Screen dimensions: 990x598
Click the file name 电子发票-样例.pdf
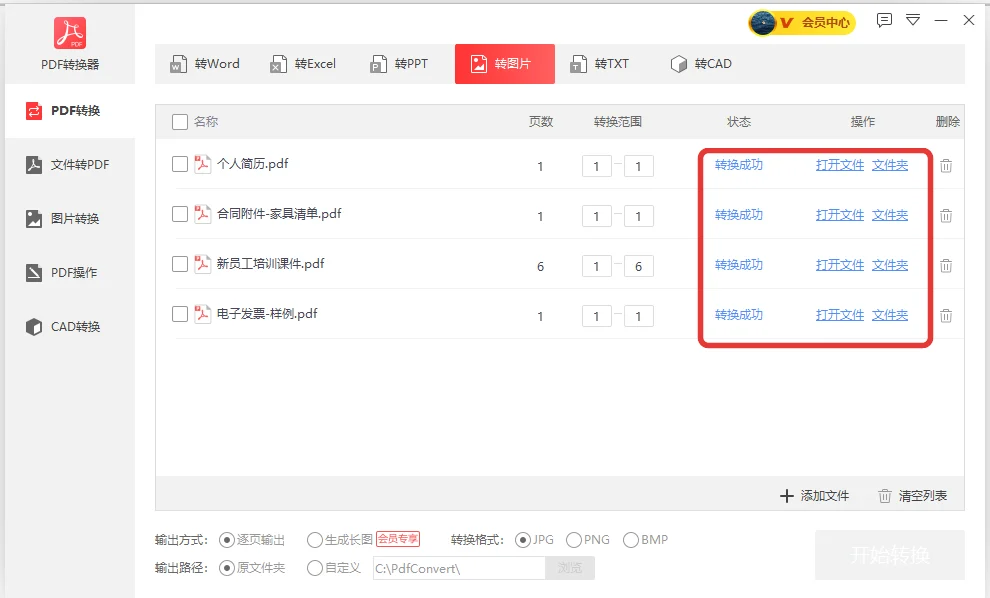[x=267, y=313]
